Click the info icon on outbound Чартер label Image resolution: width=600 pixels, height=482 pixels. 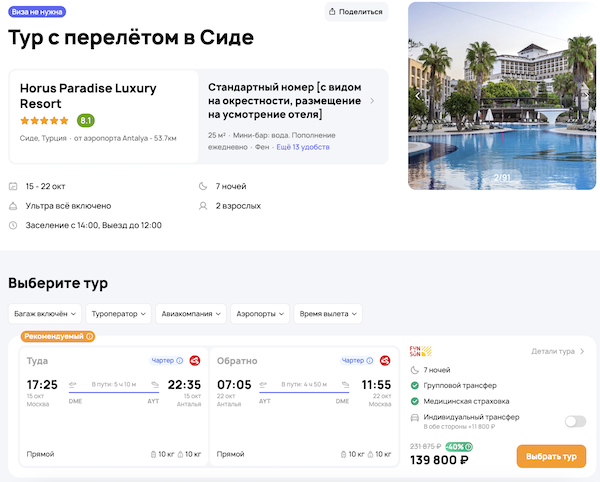coord(180,361)
